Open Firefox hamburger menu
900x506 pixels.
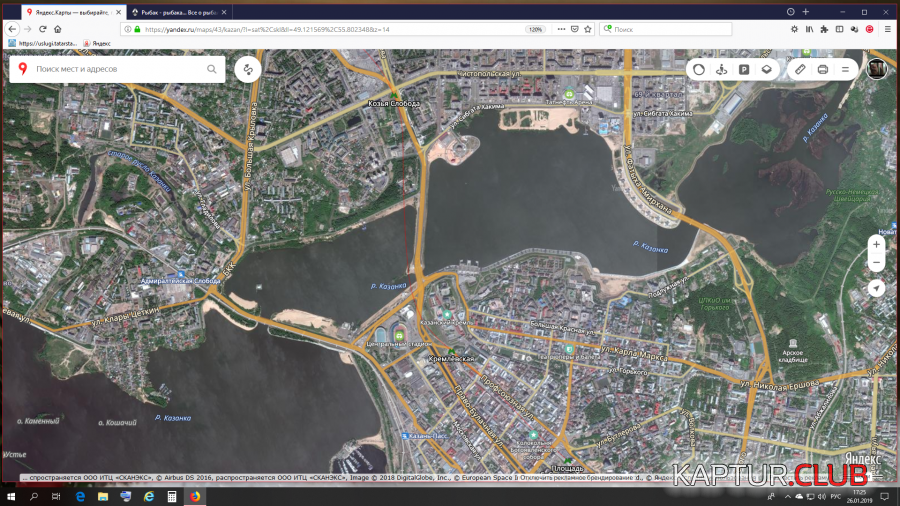point(886,29)
